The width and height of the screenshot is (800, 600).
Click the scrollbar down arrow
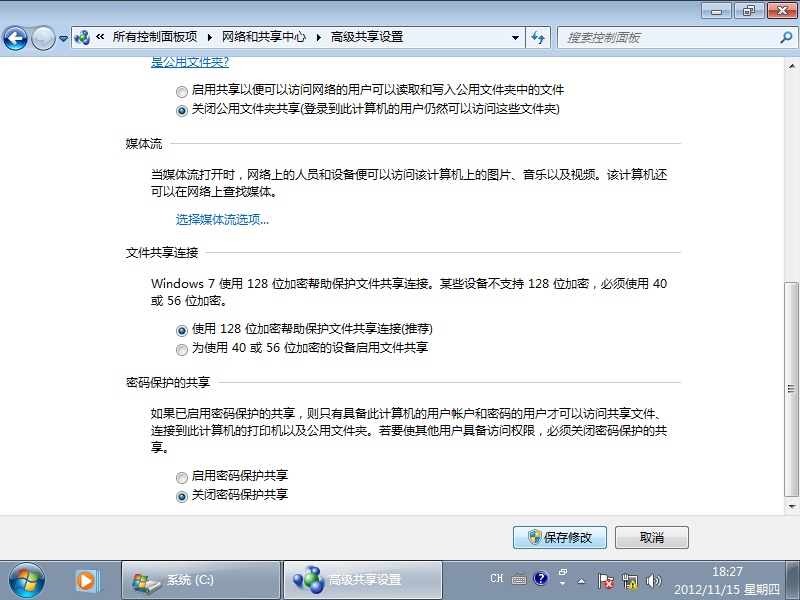[x=791, y=507]
